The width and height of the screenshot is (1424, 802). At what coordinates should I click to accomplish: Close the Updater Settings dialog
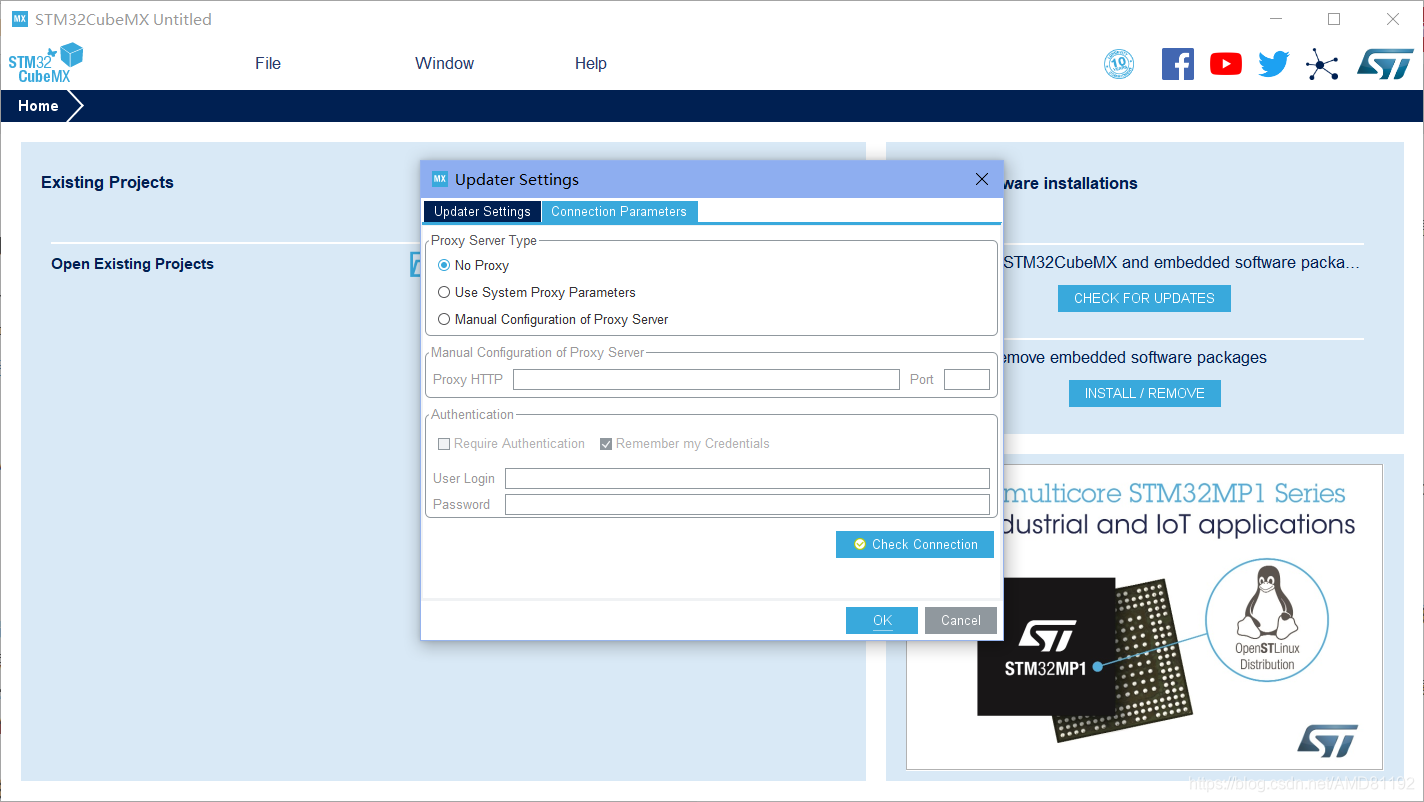pos(981,179)
